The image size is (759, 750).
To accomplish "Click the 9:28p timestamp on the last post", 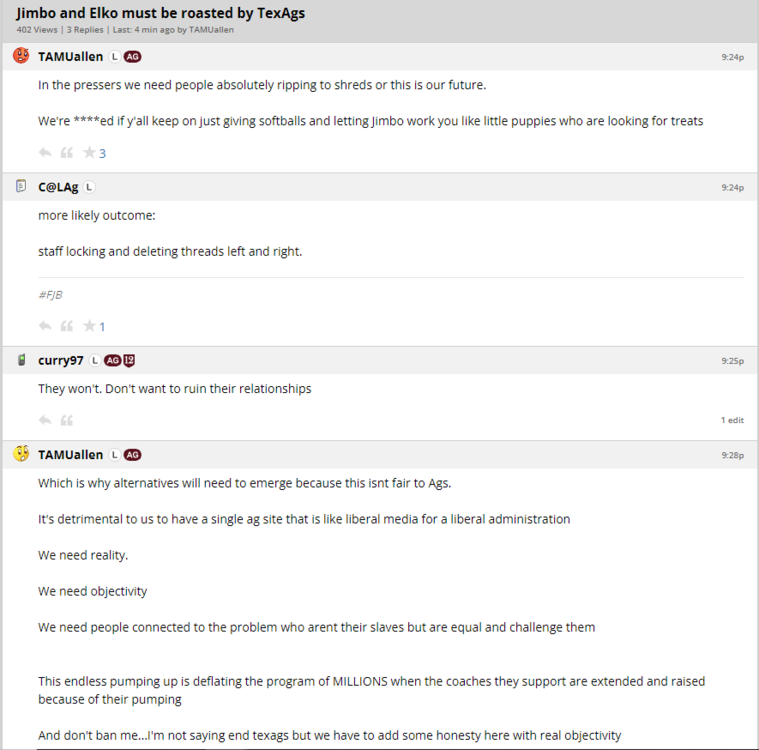I will pos(733,455).
